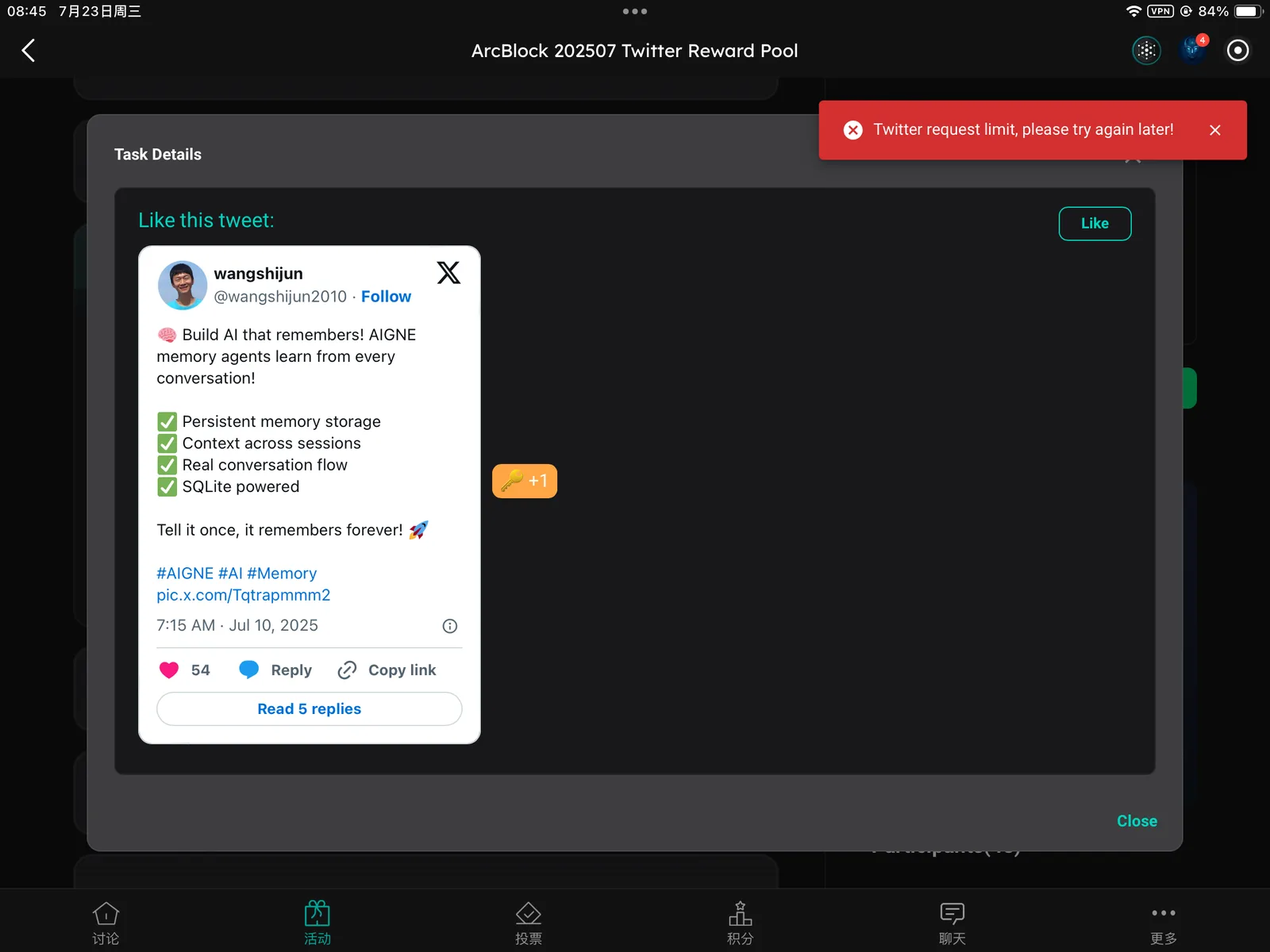Open the #Memory hashtag
Screen dimensions: 1270x952
pyautogui.click(x=282, y=573)
